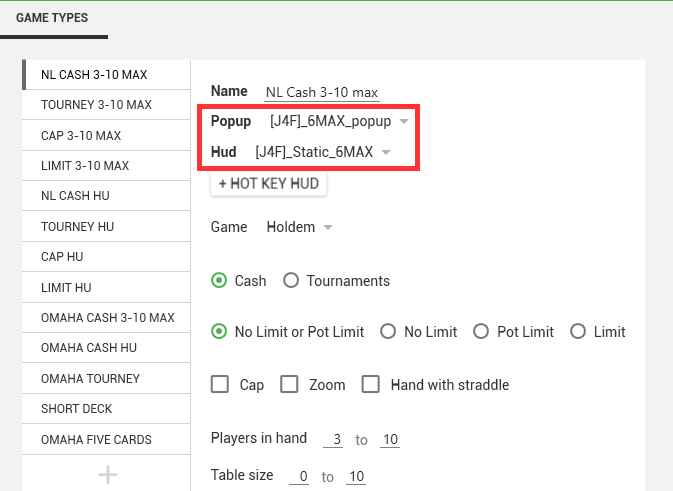The width and height of the screenshot is (673, 491).
Task: Select the Limit radio button
Action: (x=578, y=332)
